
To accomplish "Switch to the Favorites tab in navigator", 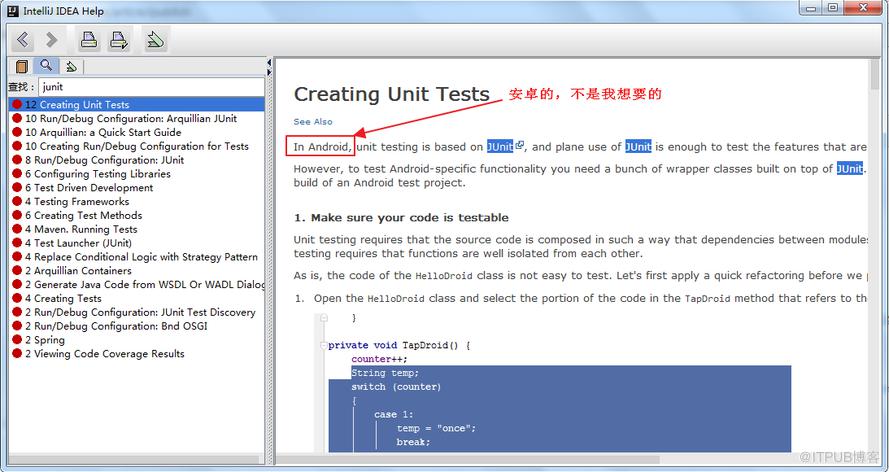I will (x=71, y=67).
